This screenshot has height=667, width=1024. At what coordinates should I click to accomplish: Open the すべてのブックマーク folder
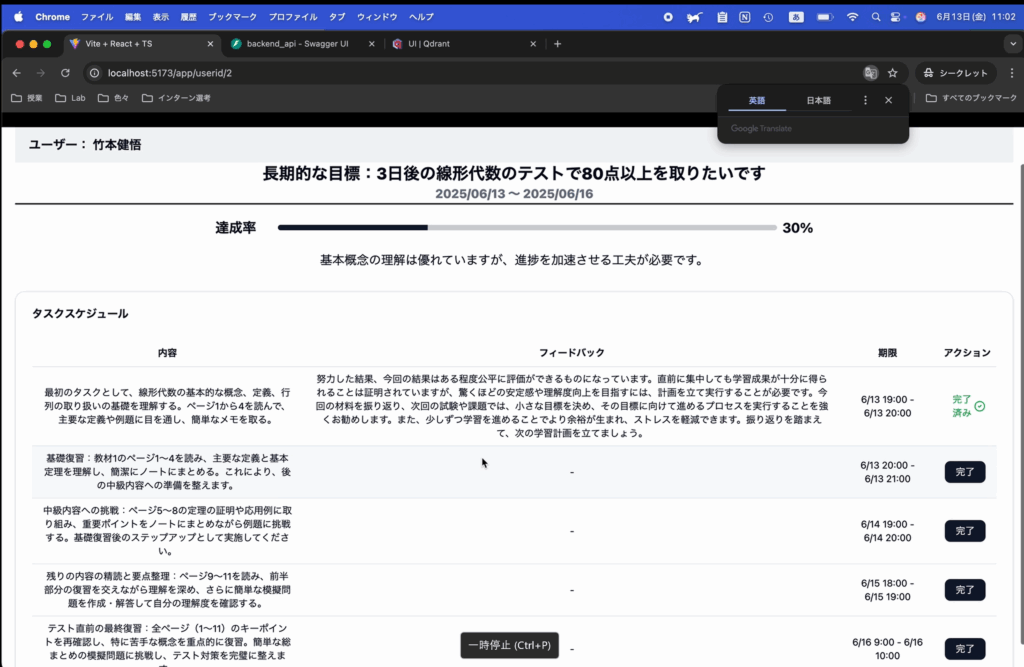[971, 98]
